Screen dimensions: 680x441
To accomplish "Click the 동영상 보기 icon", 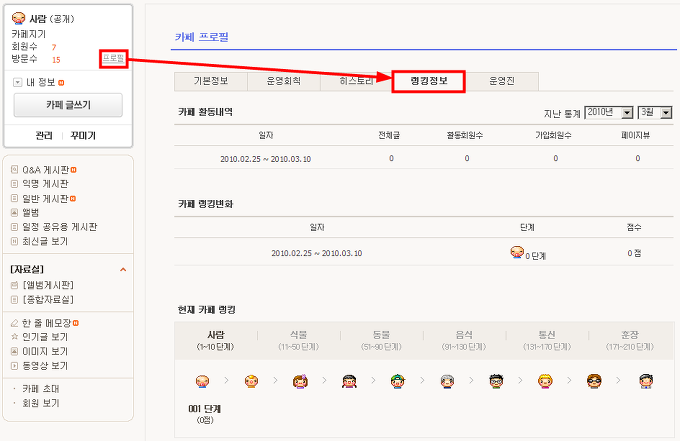I will (x=14, y=366).
